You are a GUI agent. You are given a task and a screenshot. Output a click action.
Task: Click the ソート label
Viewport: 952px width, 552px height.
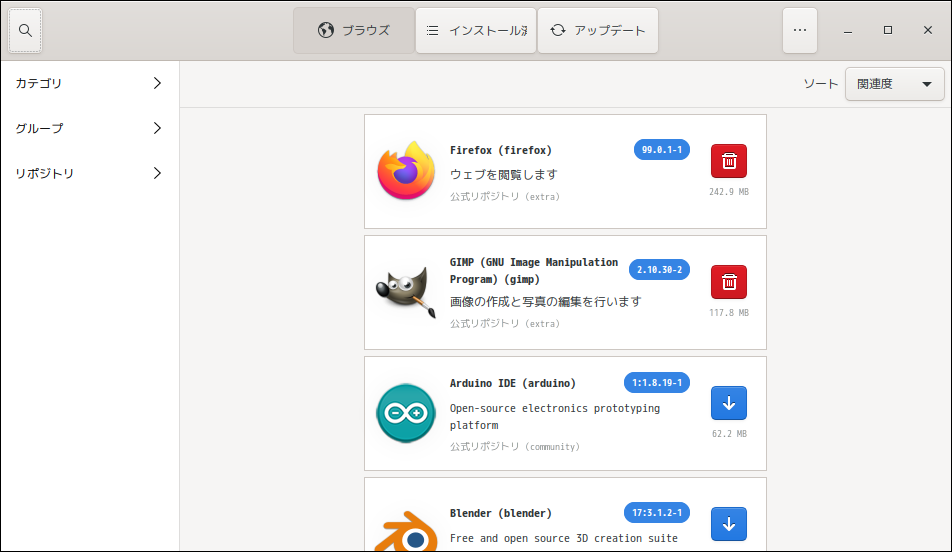(x=820, y=84)
